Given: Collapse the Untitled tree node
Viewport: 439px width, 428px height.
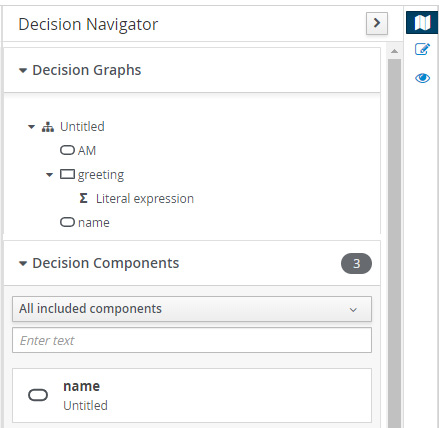Looking at the screenshot, I should (31, 127).
